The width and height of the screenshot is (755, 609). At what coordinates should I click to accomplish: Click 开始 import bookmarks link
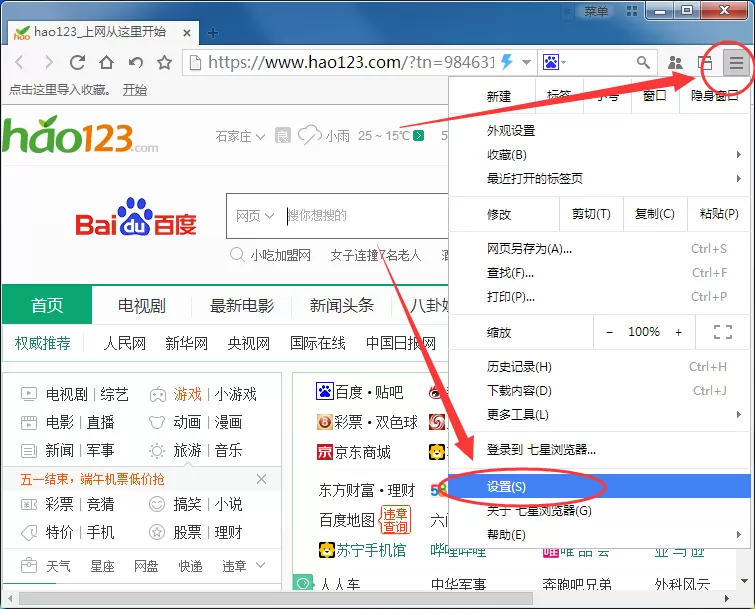pyautogui.click(x=135, y=90)
